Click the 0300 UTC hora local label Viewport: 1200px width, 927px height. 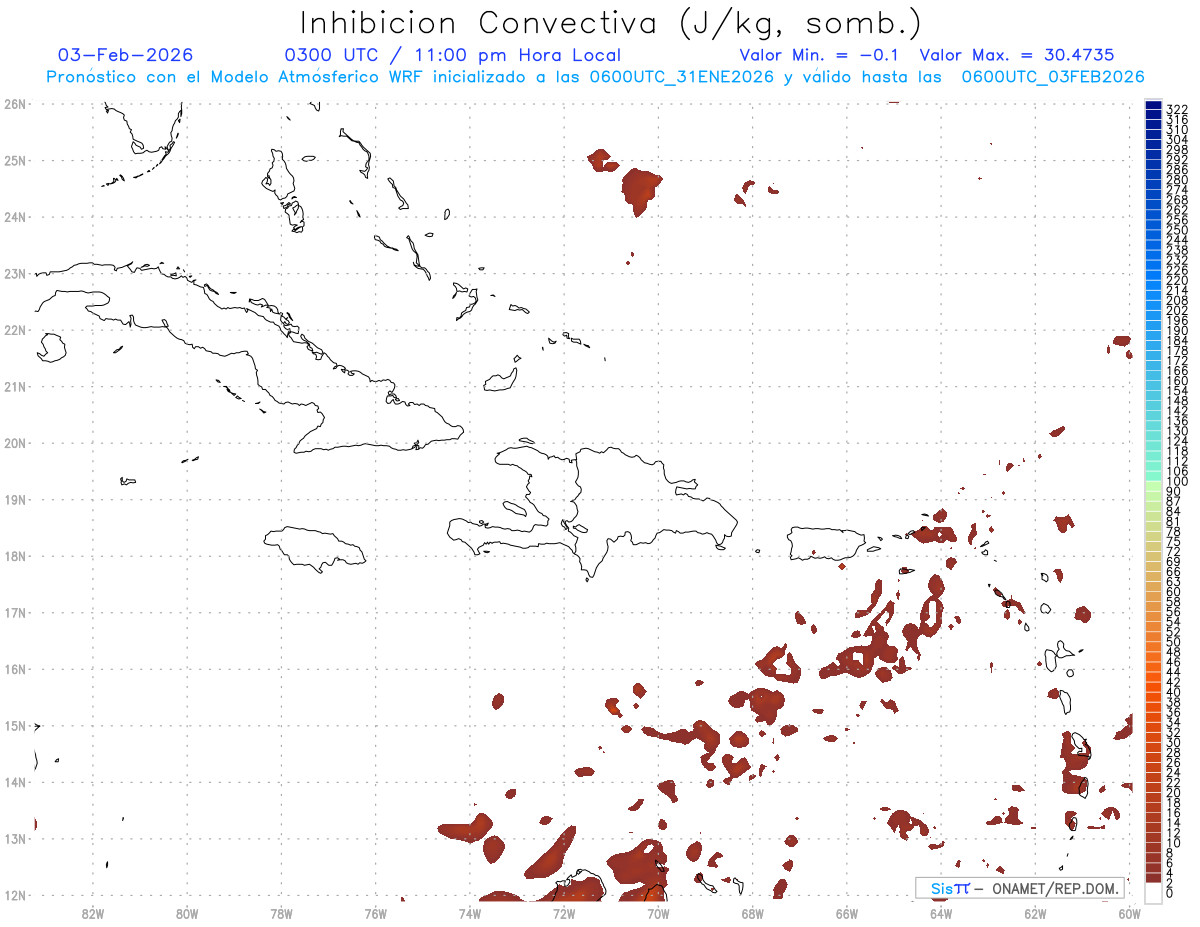point(453,56)
